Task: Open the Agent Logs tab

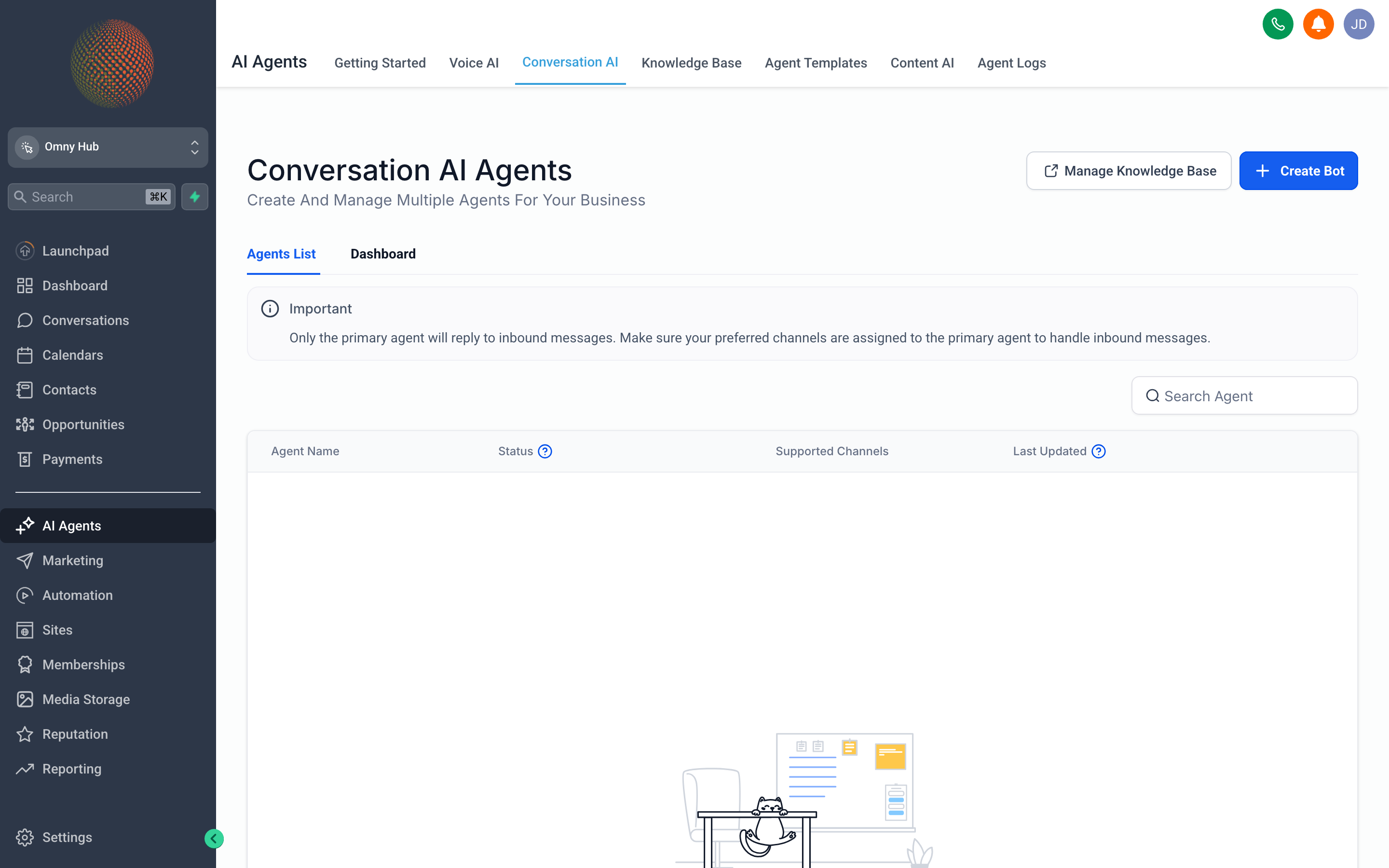Action: click(x=1011, y=63)
